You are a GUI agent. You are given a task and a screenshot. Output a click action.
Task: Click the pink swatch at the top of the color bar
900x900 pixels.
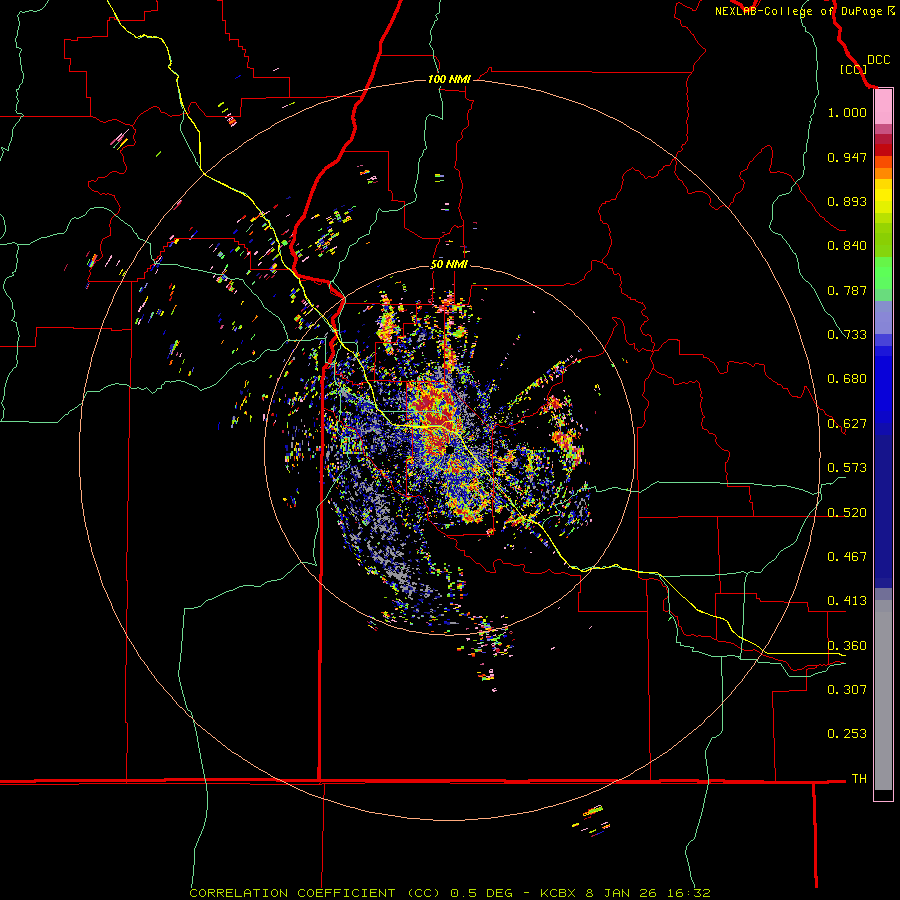tap(883, 107)
